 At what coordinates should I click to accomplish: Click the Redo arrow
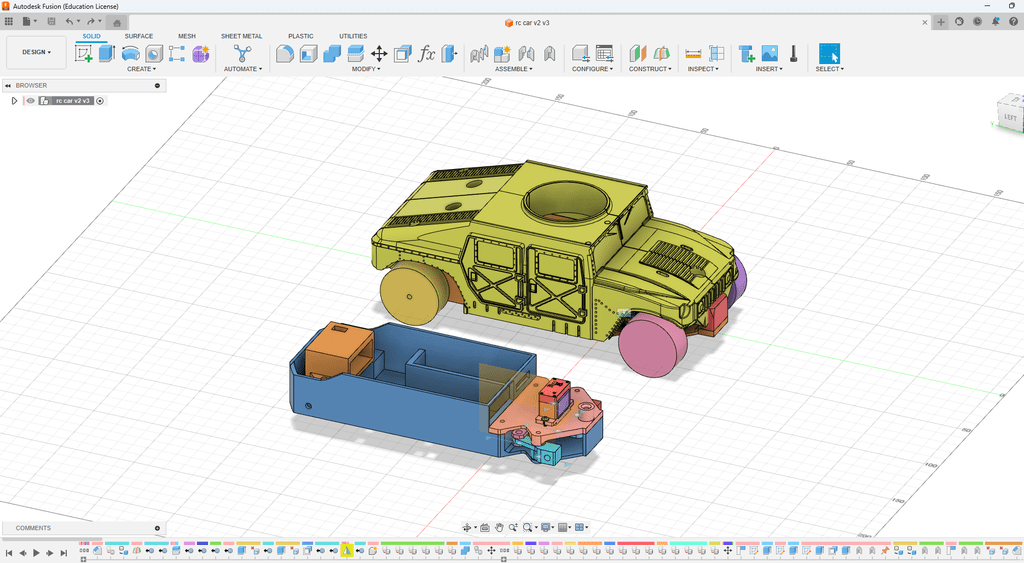91,22
